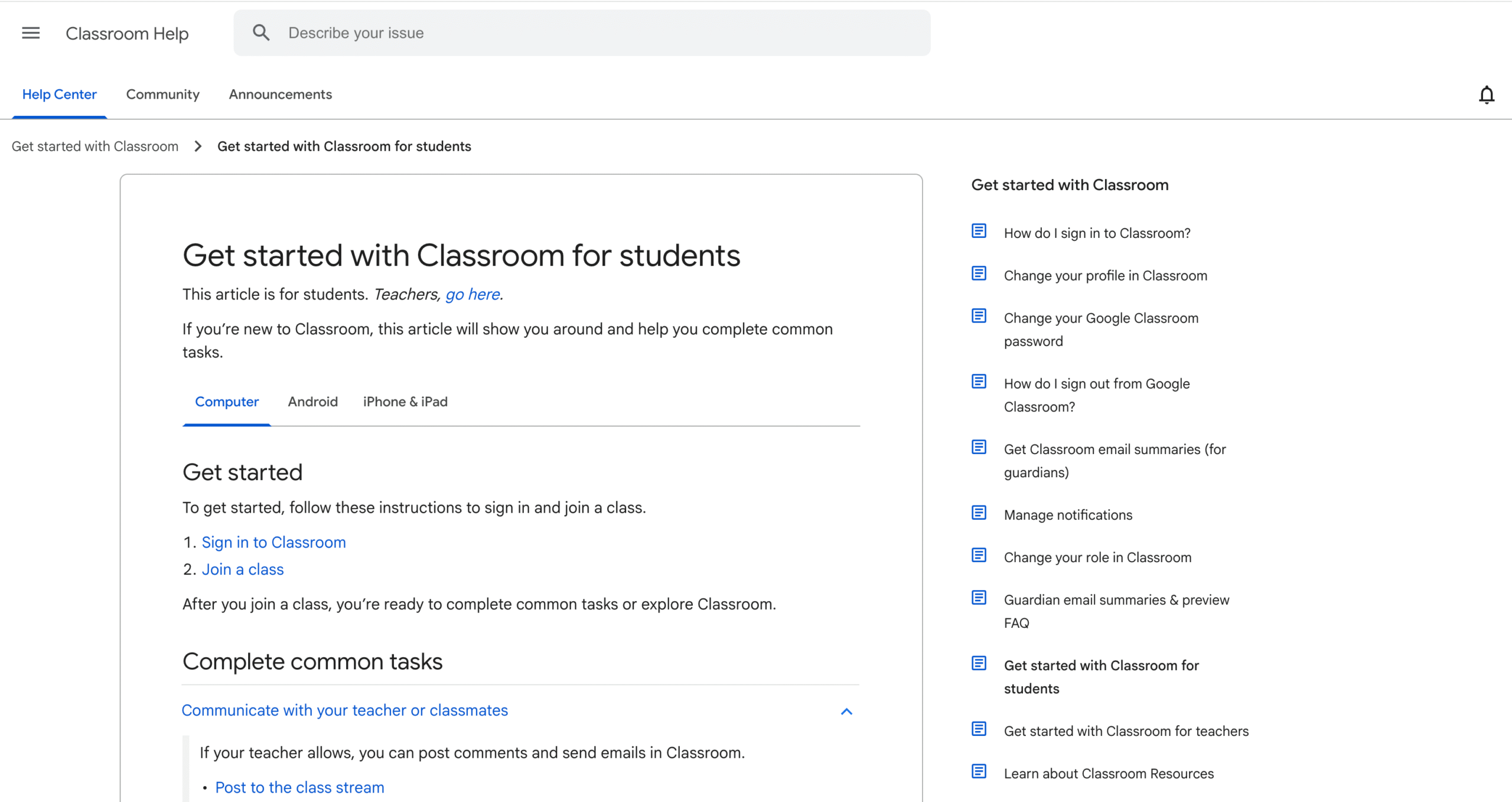
Task: Open the Announcements tab
Action: (x=280, y=94)
